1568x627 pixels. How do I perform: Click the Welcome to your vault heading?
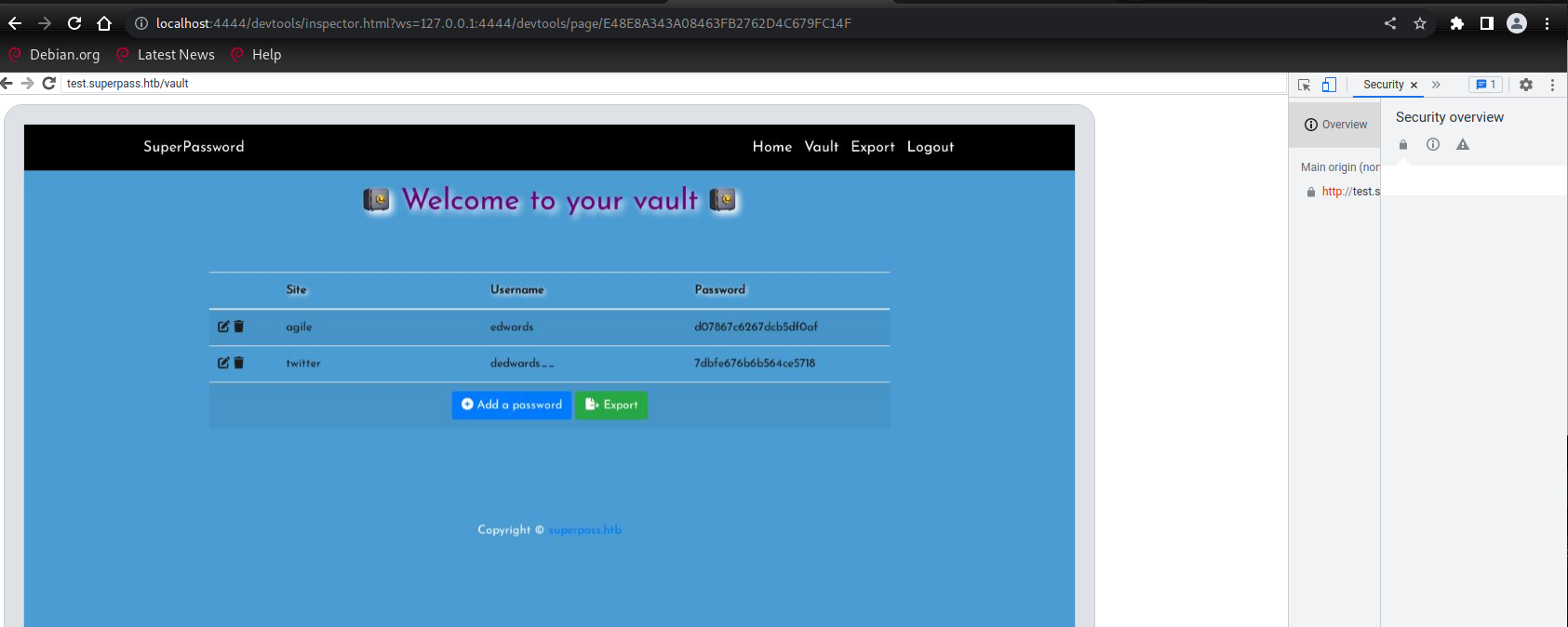click(550, 199)
